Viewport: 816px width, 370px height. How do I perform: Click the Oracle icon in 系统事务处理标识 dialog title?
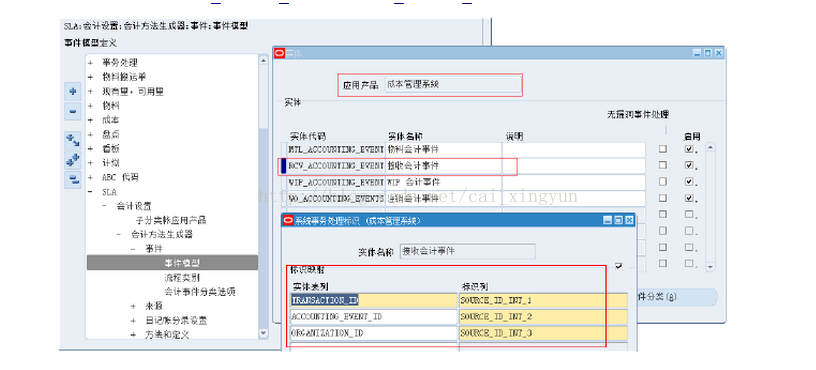point(288,220)
